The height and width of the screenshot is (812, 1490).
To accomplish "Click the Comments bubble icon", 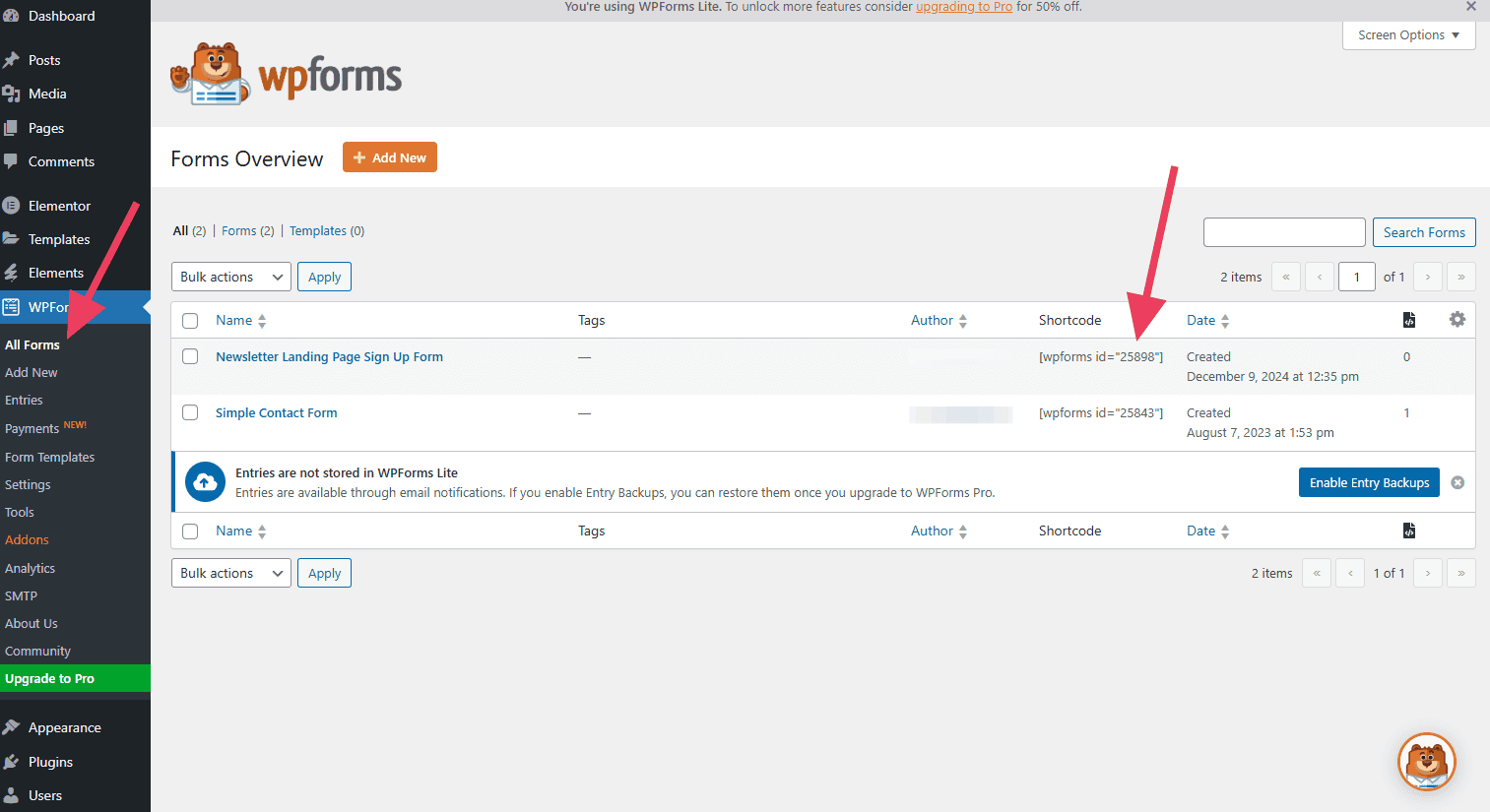I will 11,161.
